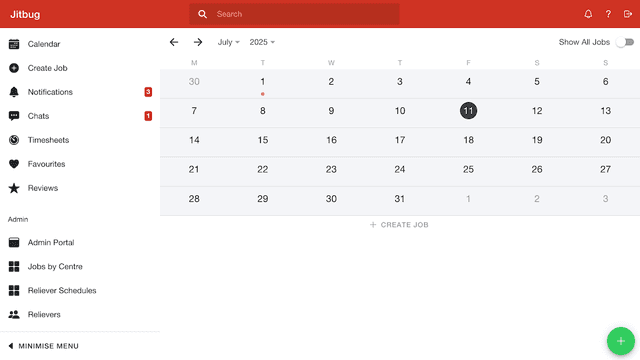Click the Notifications bell icon in sidebar
The height and width of the screenshot is (360, 640).
[x=14, y=92]
